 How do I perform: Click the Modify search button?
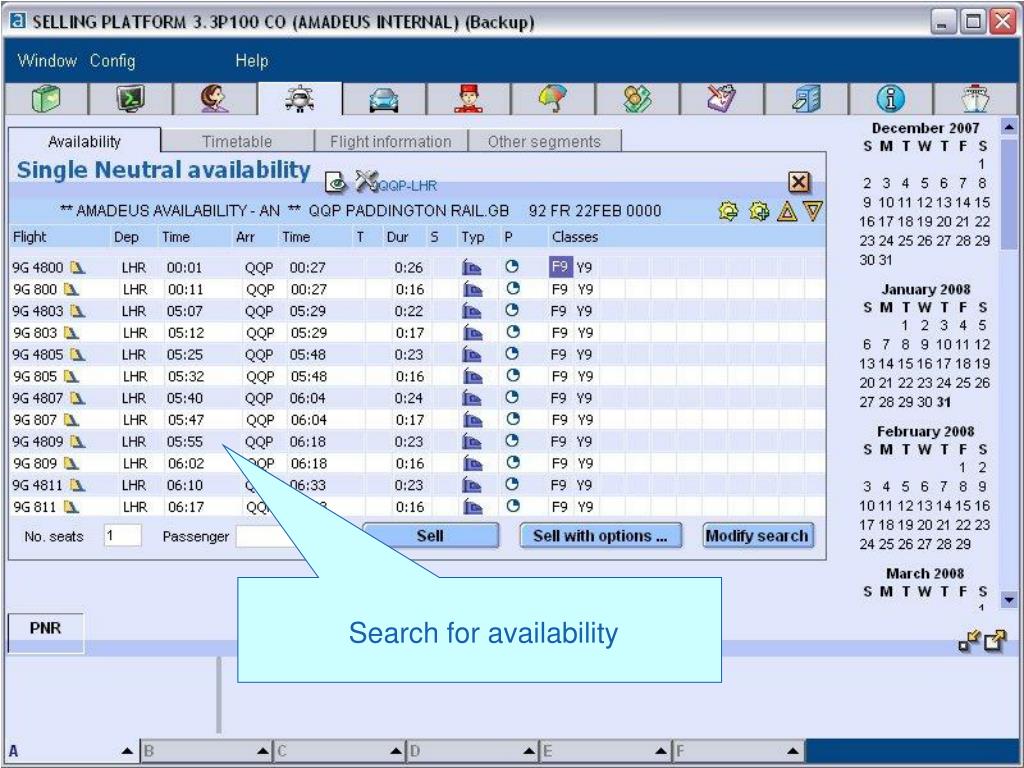click(757, 536)
